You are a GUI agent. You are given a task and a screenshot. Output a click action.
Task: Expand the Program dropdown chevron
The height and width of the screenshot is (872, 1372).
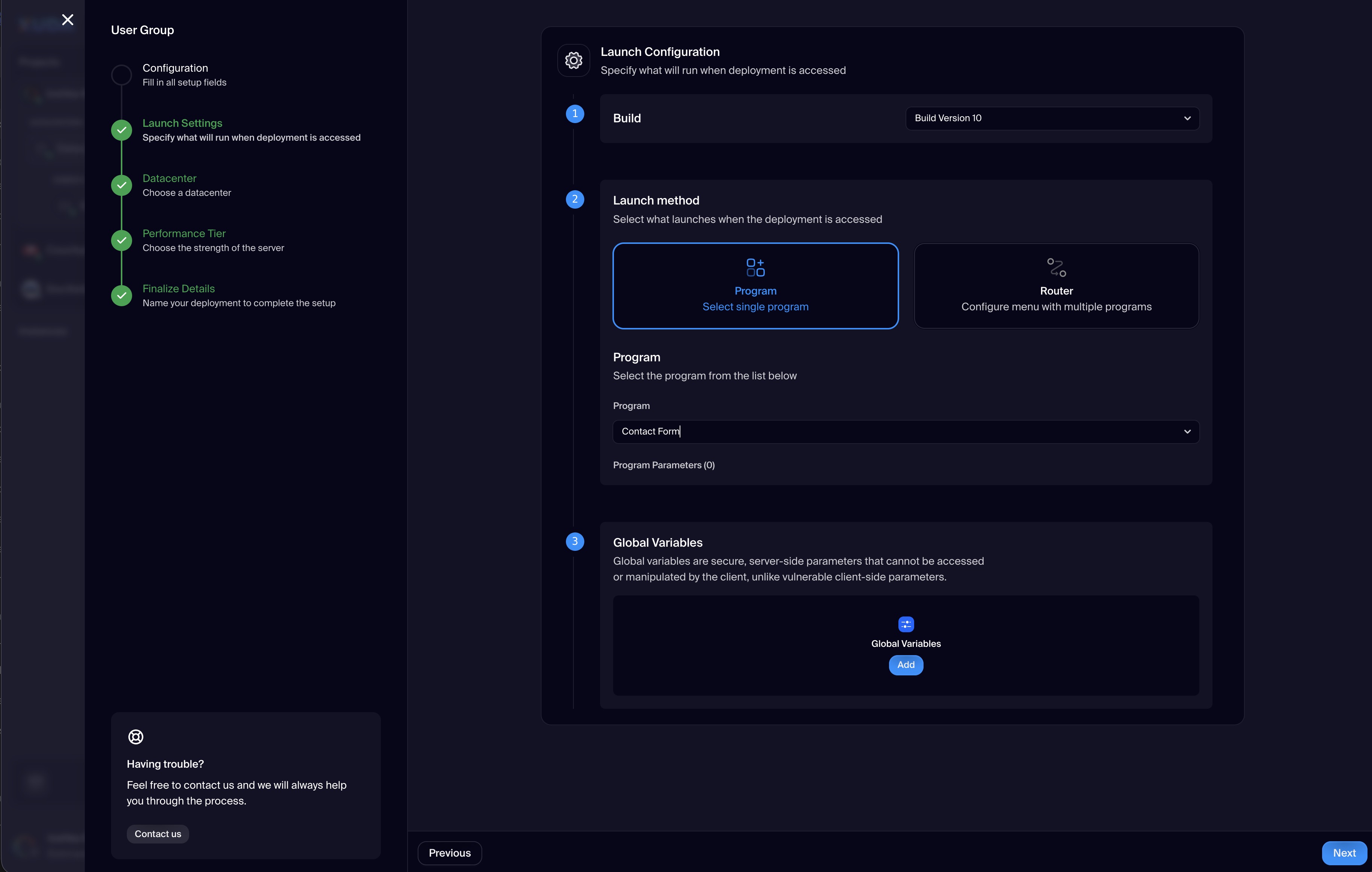click(x=1187, y=432)
